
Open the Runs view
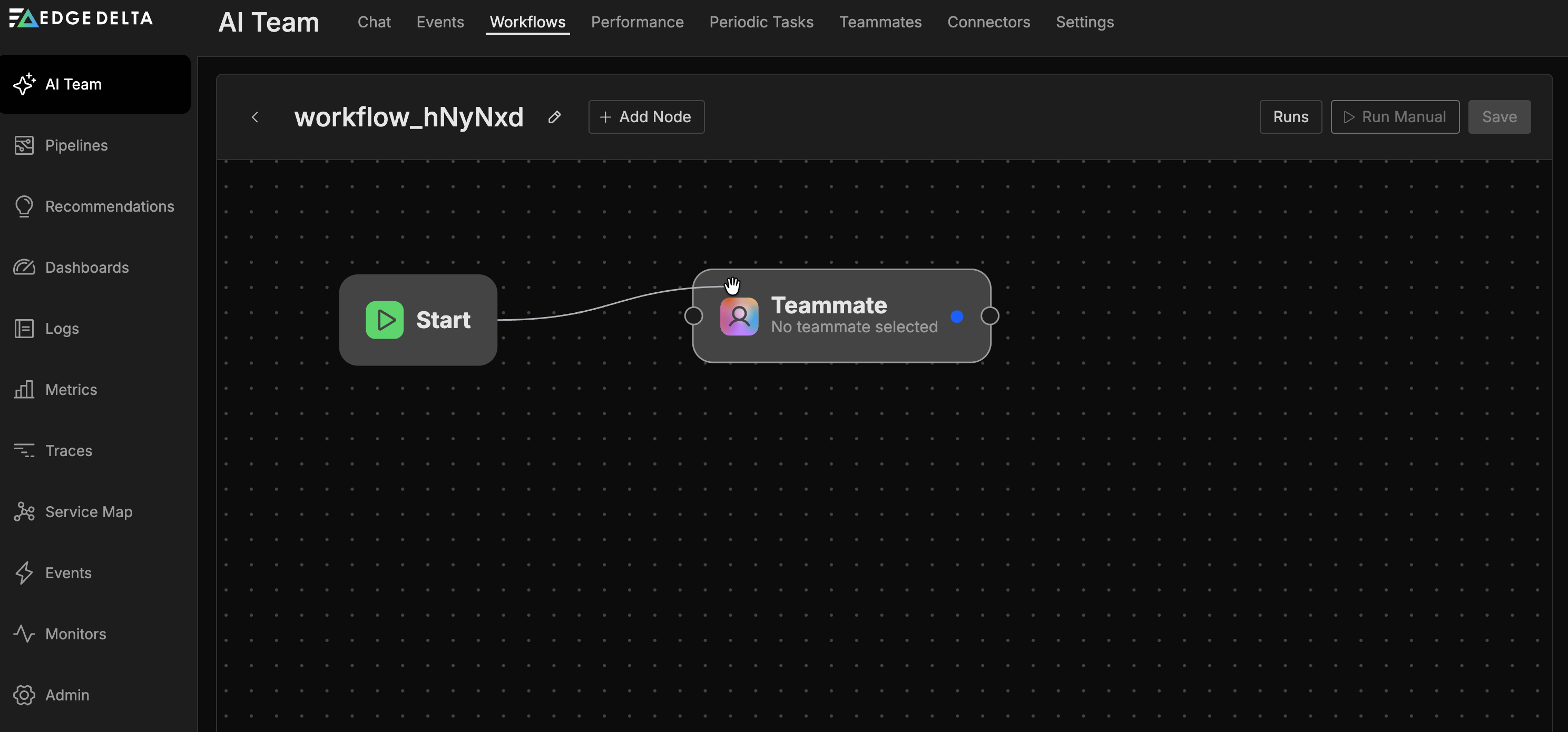point(1290,117)
